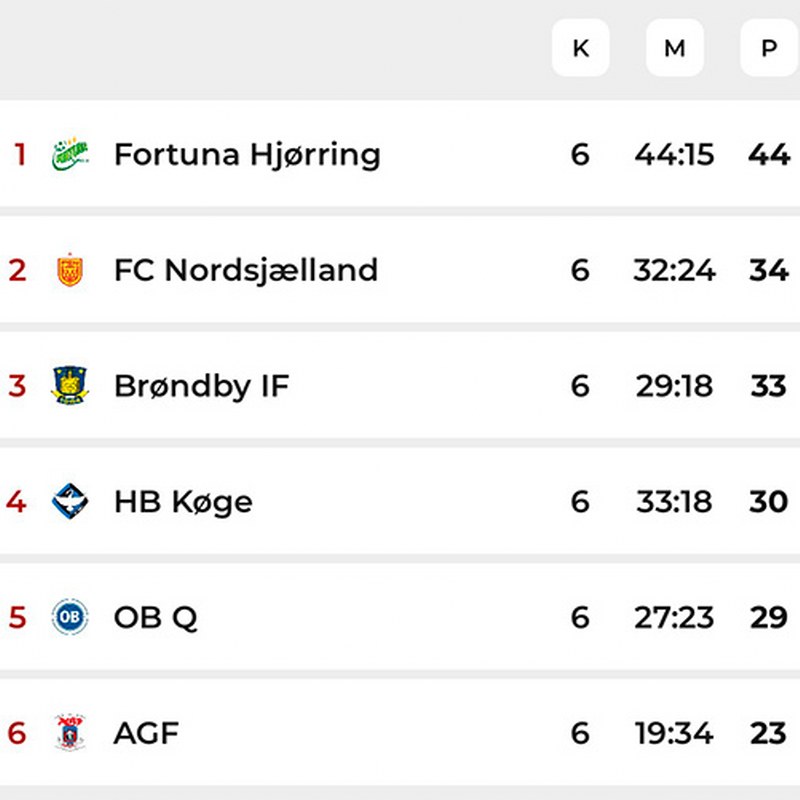Open the Fortuna Hjørring team name
The width and height of the screenshot is (800, 800).
pyautogui.click(x=247, y=155)
